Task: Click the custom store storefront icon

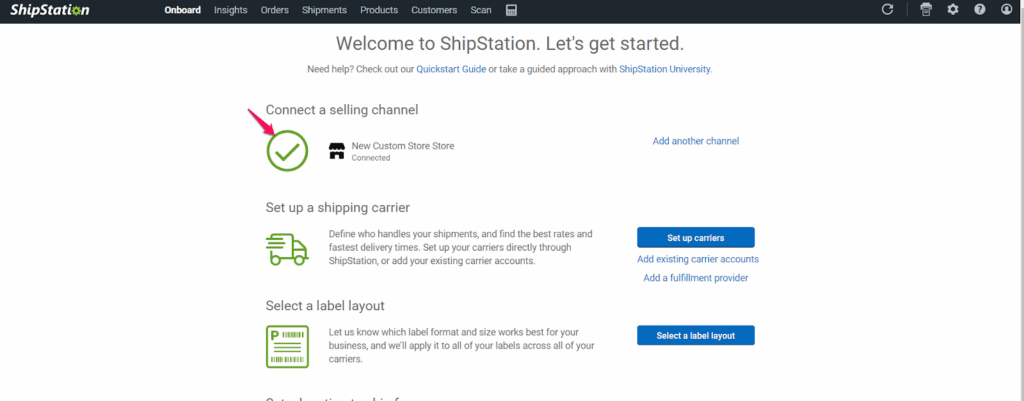Action: tap(337, 151)
